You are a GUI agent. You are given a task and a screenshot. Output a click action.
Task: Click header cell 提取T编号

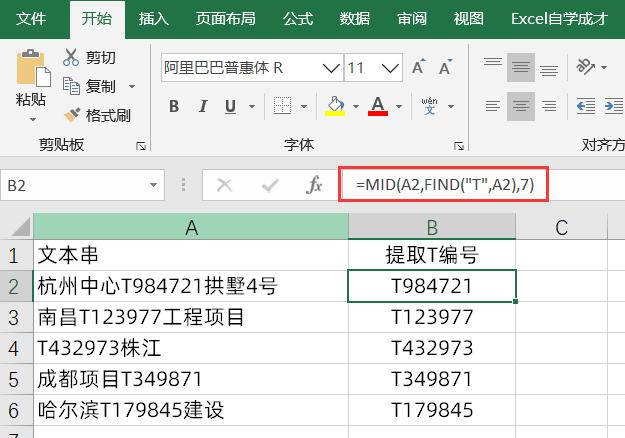click(x=432, y=255)
